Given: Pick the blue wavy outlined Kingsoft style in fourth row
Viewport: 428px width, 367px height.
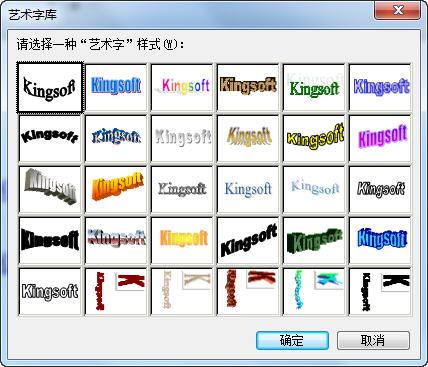Looking at the screenshot, I should [x=380, y=240].
